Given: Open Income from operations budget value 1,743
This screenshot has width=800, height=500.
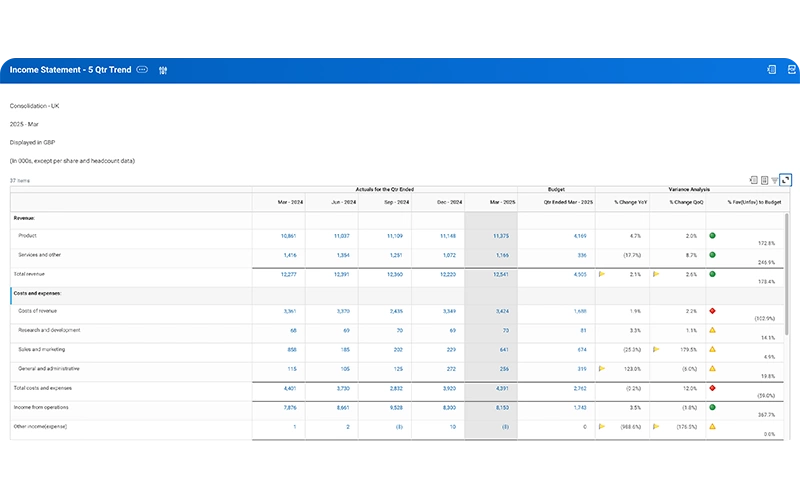Looking at the screenshot, I should point(580,408).
